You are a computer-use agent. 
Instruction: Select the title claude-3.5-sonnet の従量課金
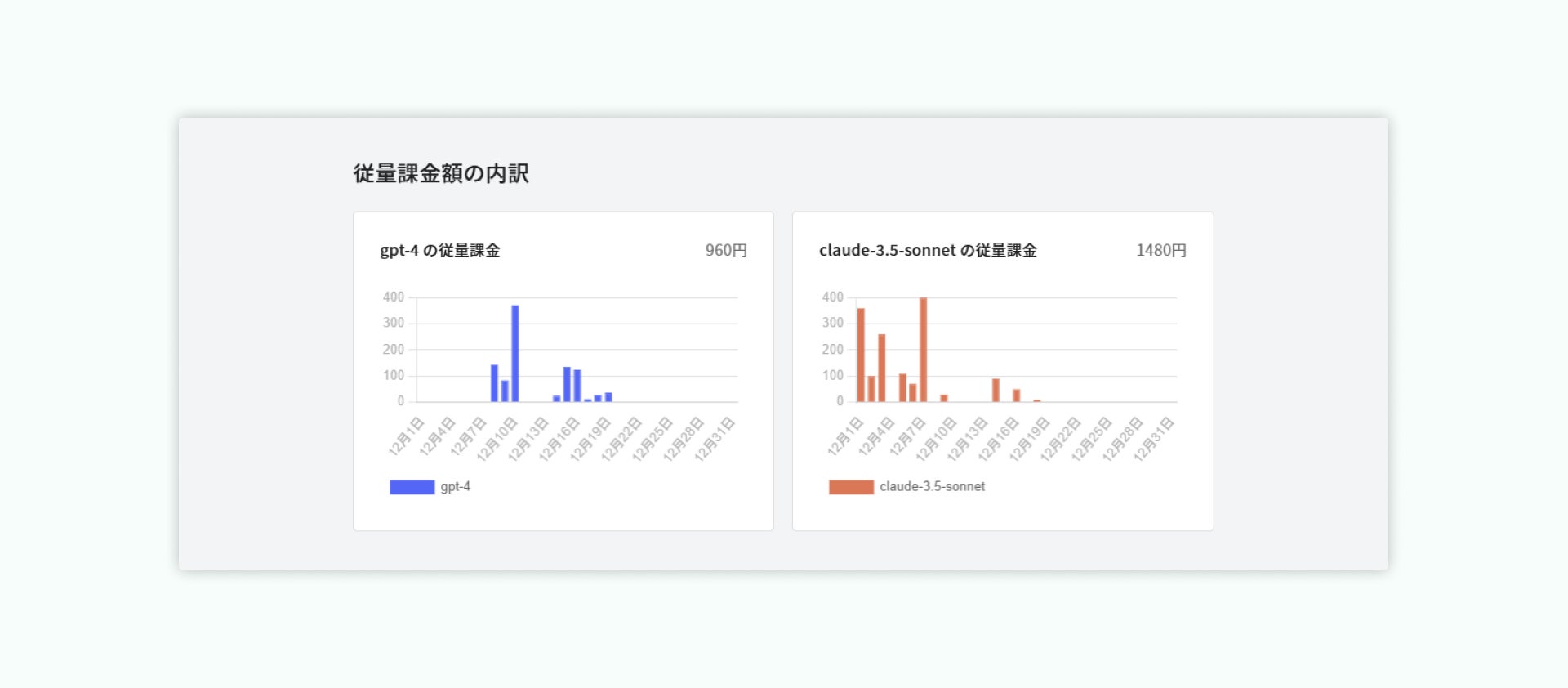(x=928, y=251)
